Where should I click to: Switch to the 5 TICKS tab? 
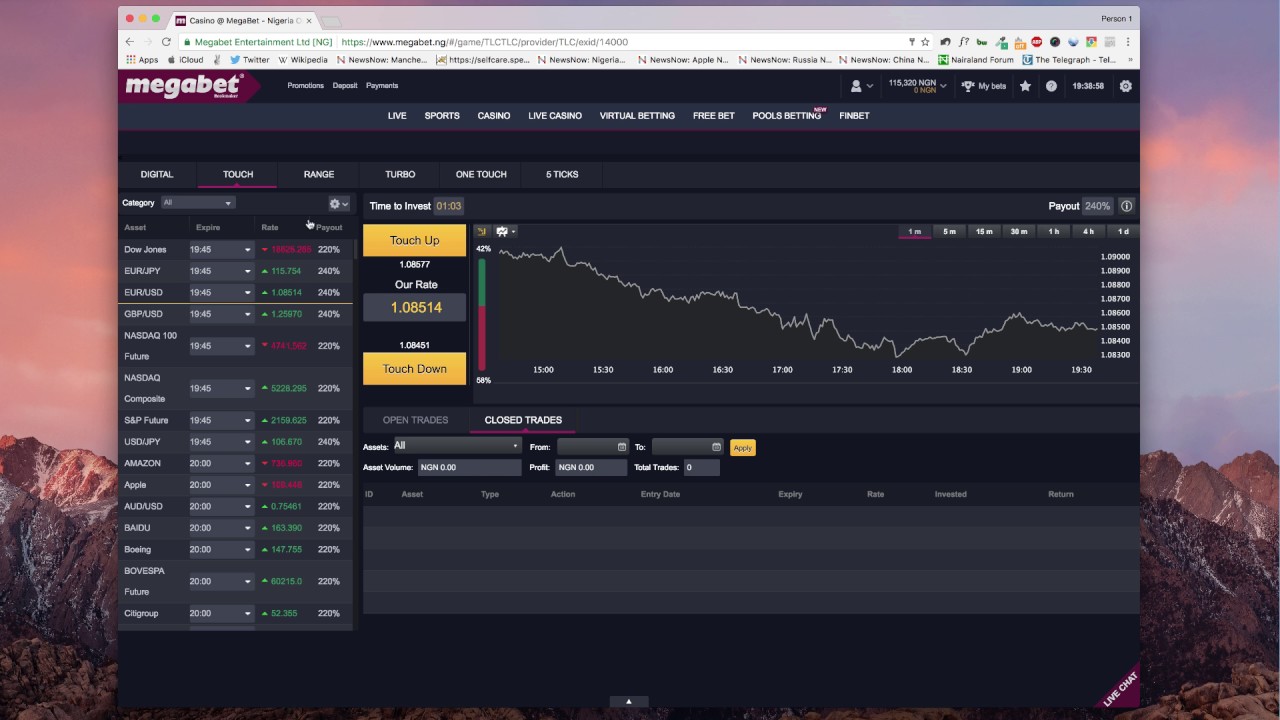coord(562,174)
